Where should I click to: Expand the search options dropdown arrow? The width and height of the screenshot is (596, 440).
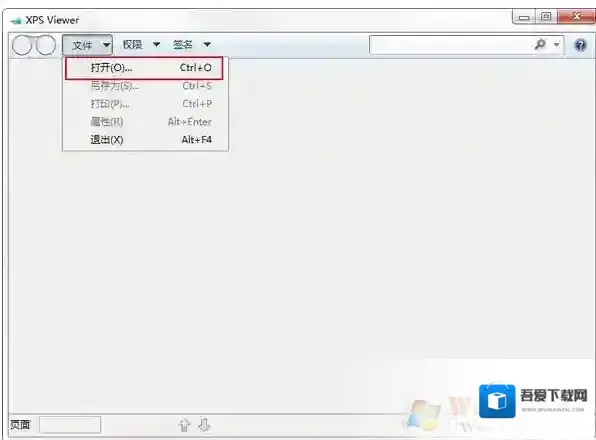tap(556, 45)
